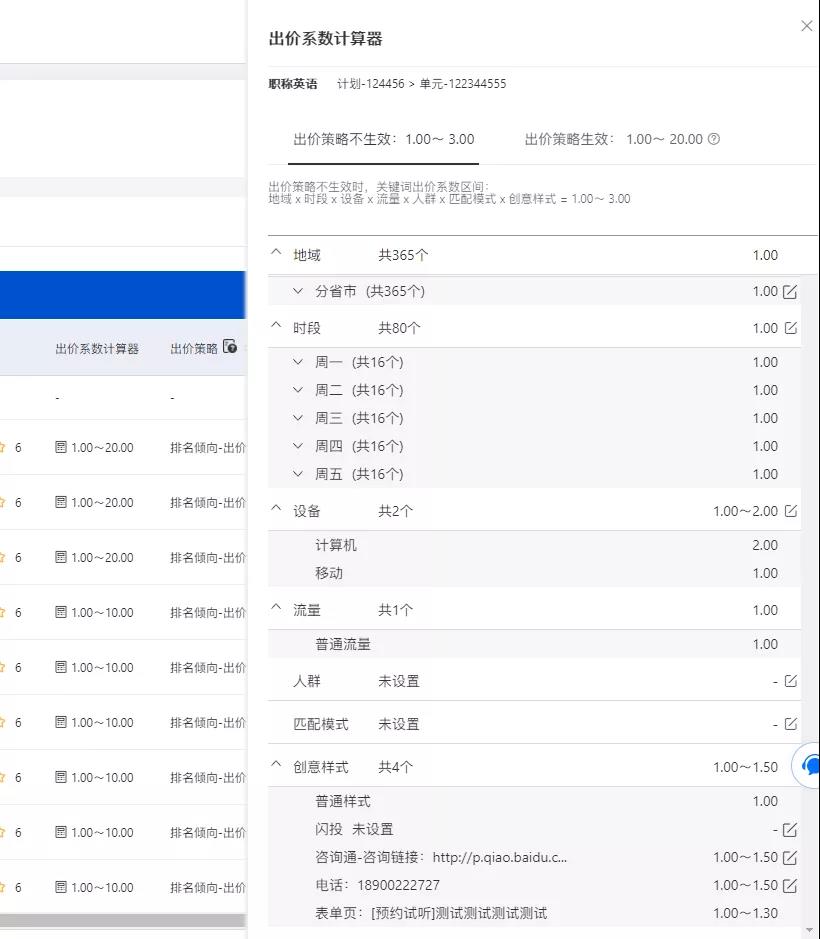
Task: Expand the 分省市 (共365个) list
Action: coord(297,290)
